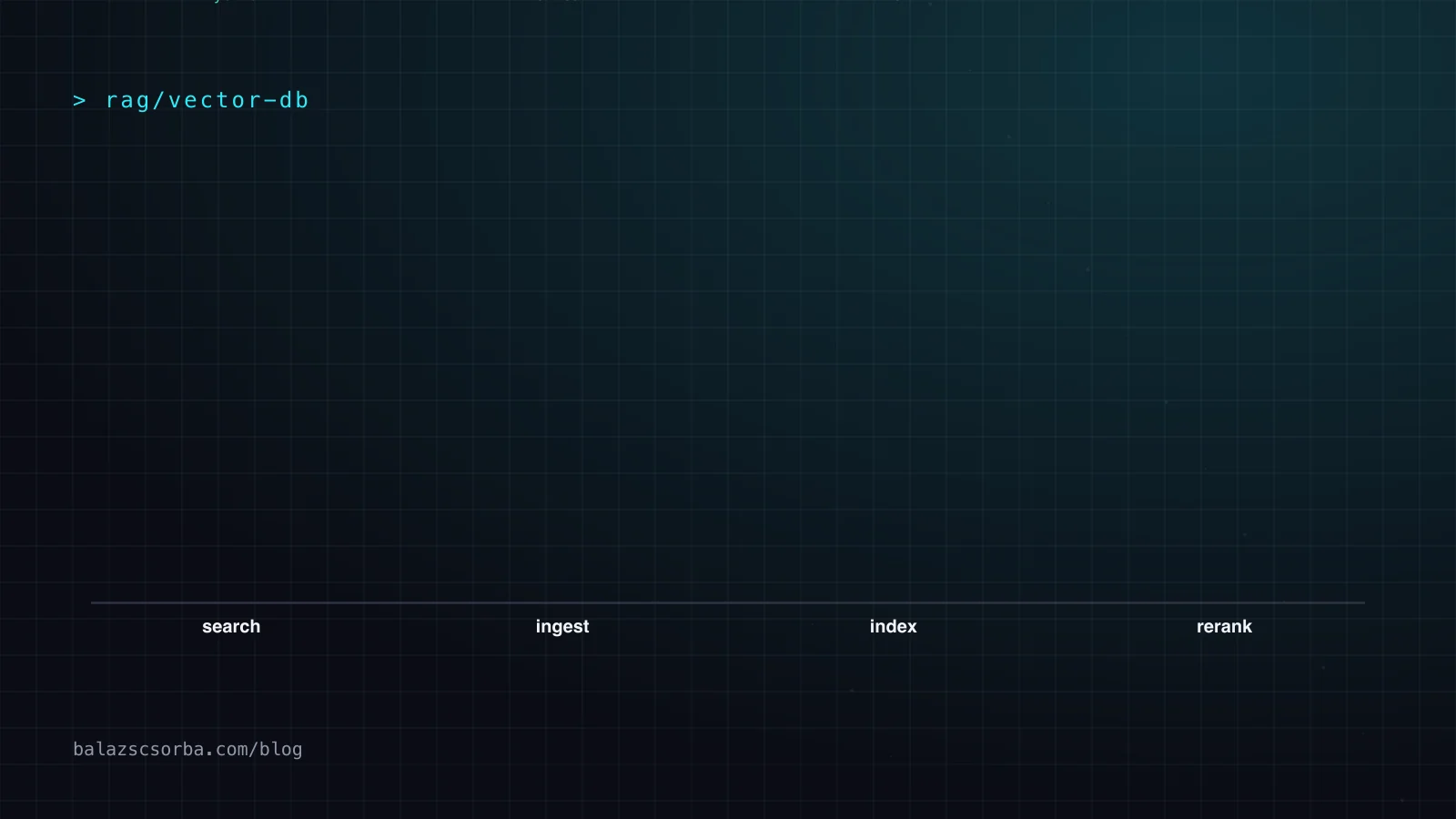Open the "index" label

tap(893, 626)
